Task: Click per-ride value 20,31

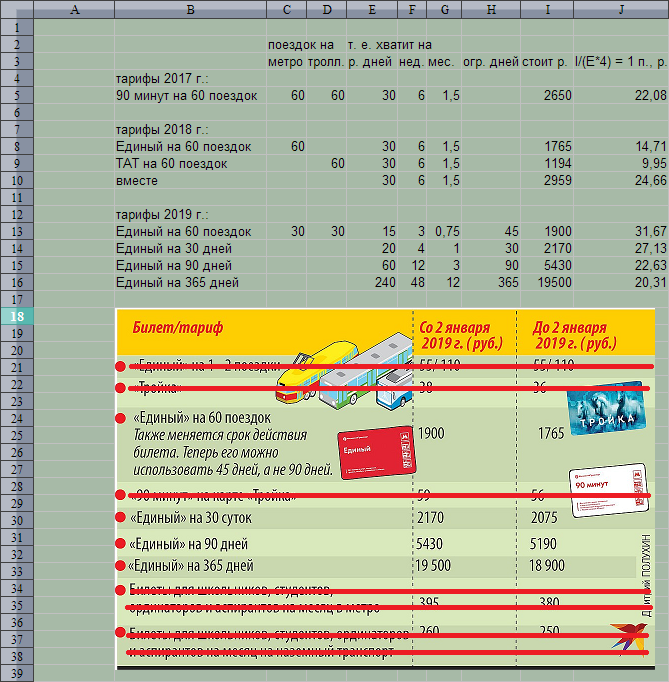Action: pos(621,282)
